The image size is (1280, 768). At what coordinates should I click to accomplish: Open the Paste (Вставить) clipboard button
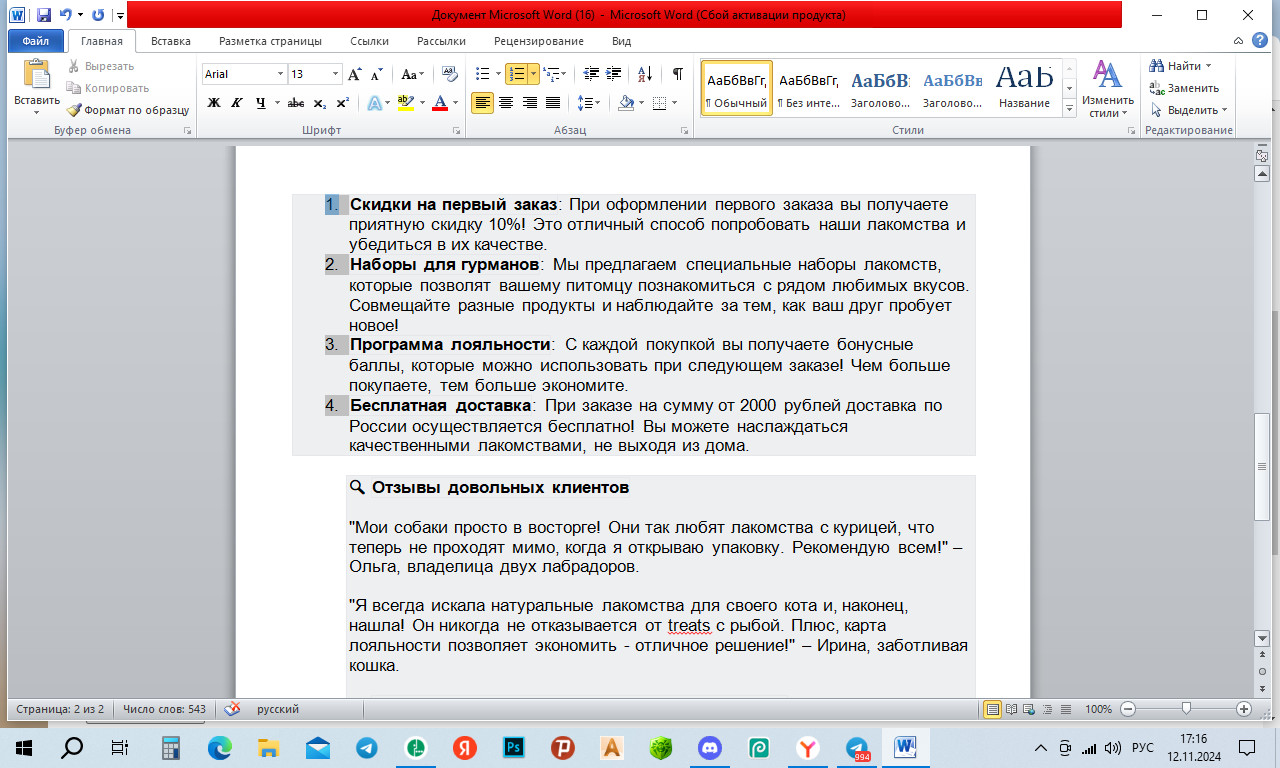[37, 87]
